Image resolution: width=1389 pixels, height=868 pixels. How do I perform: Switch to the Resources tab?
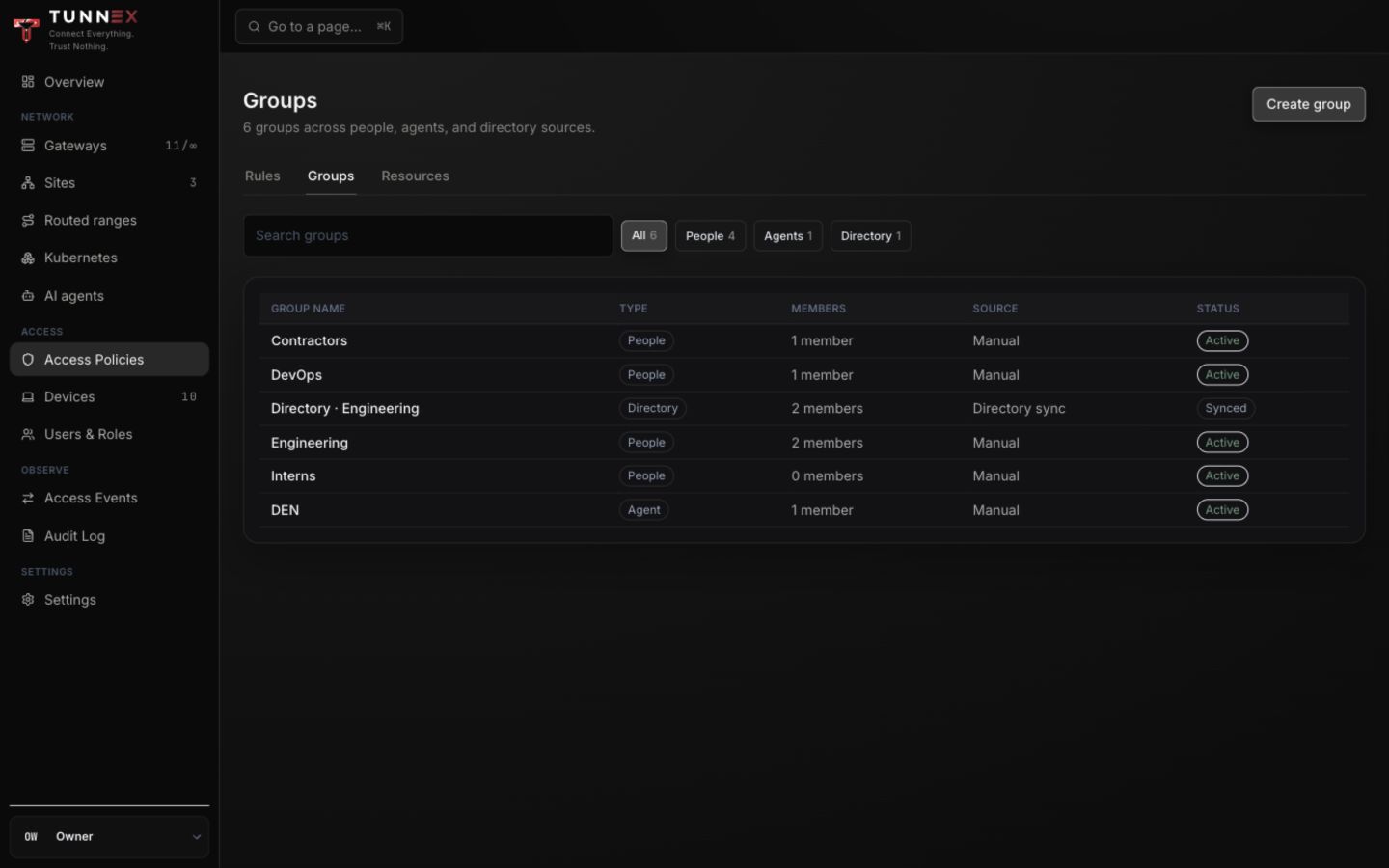coord(415,176)
